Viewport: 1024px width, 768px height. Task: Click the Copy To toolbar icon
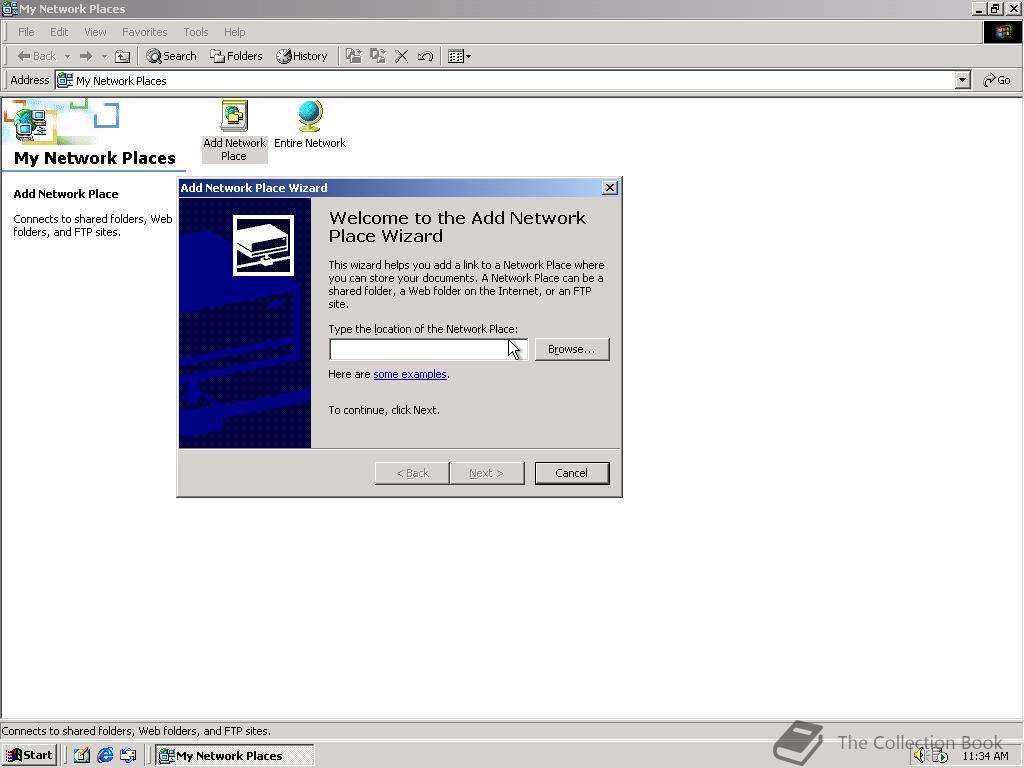pyautogui.click(x=377, y=56)
